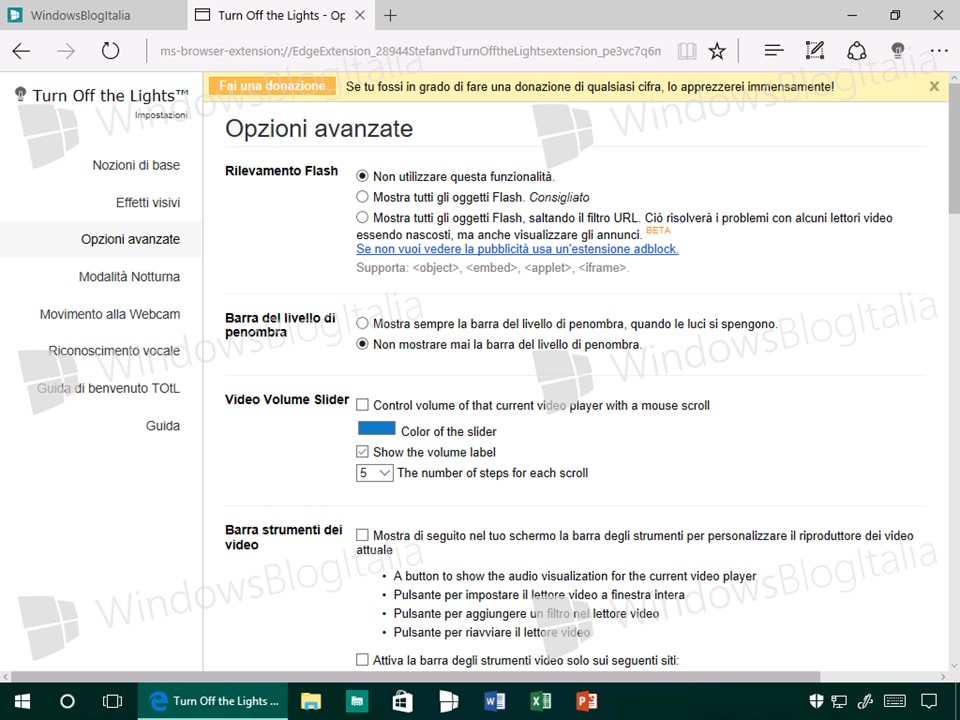Select 'Mostra tutti gli oggetti Flash. Consigliato' option
Image resolution: width=960 pixels, height=720 pixels.
tap(362, 197)
